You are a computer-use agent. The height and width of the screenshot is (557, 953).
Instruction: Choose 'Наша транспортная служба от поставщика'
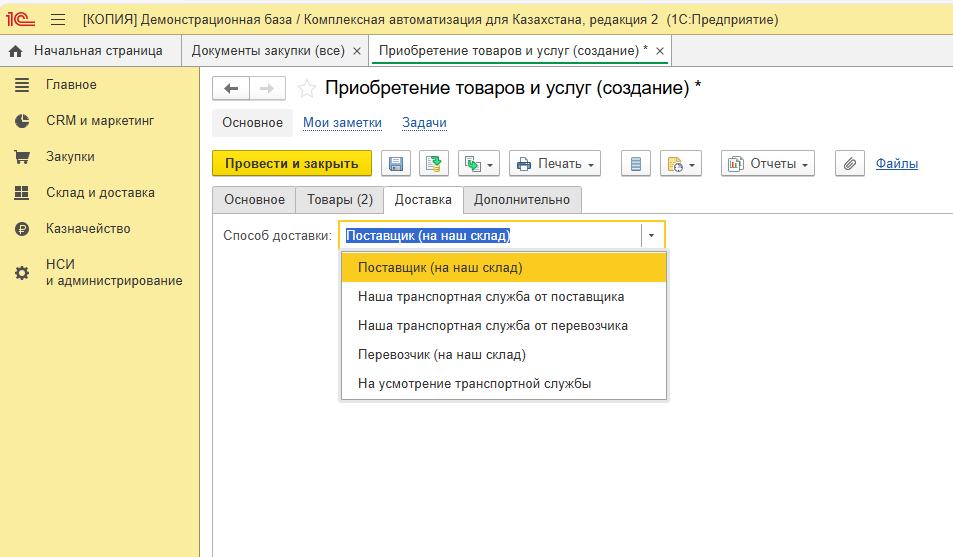tap(490, 297)
